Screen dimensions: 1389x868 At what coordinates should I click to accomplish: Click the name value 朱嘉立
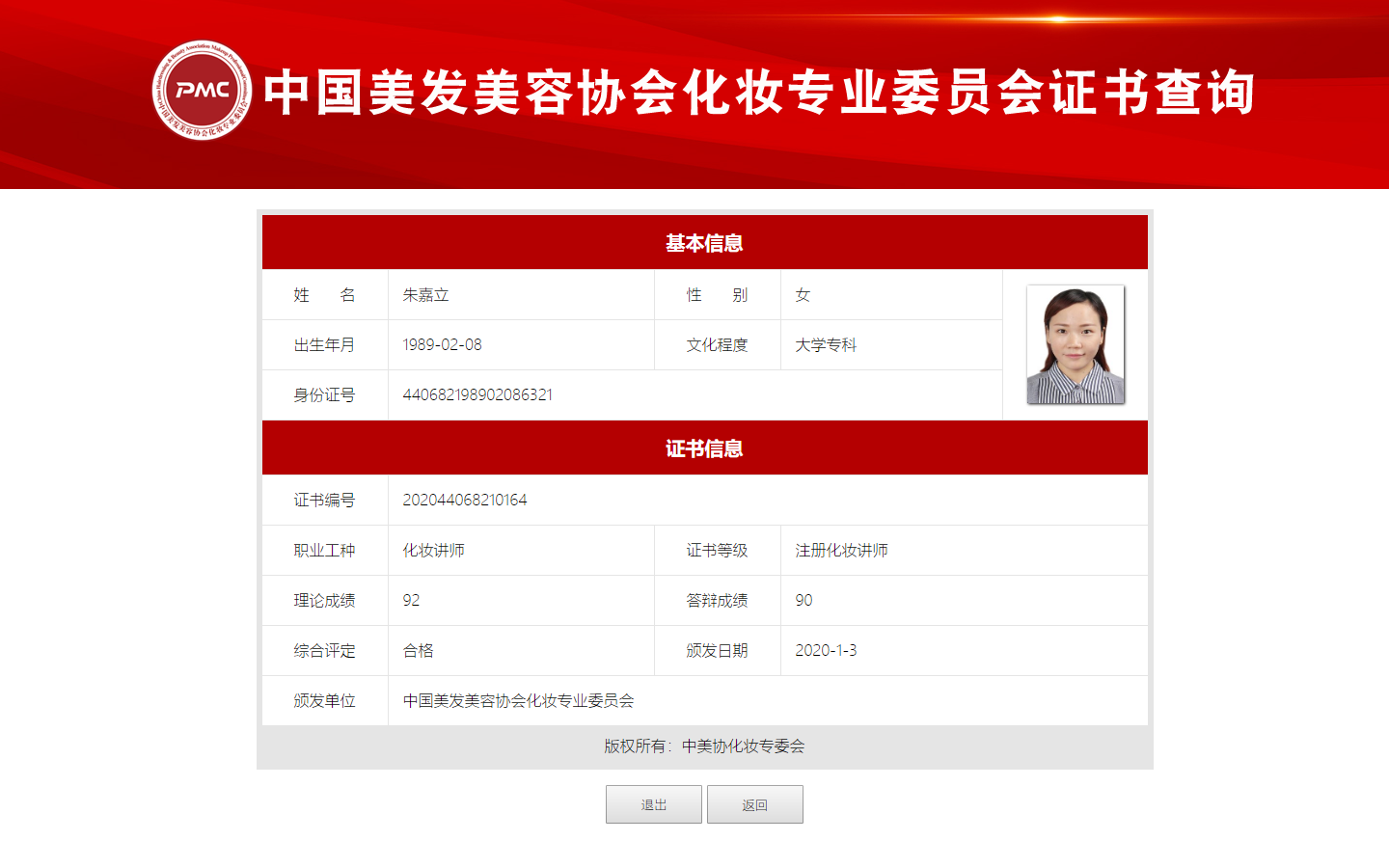tap(425, 295)
